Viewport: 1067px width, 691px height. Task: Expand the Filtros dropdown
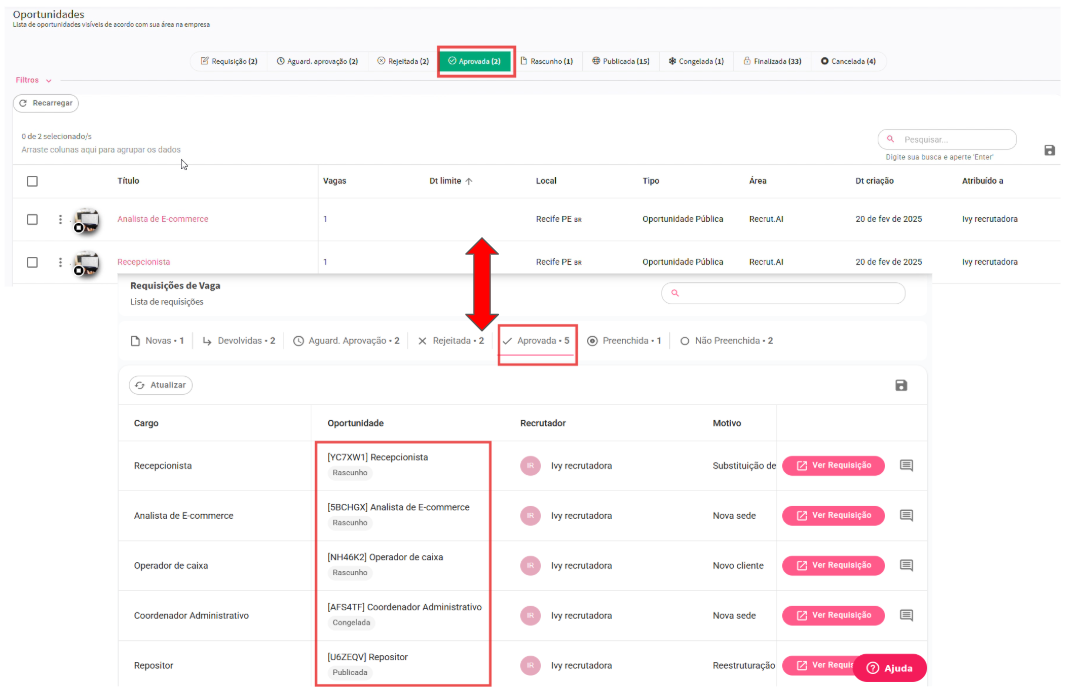coord(34,80)
